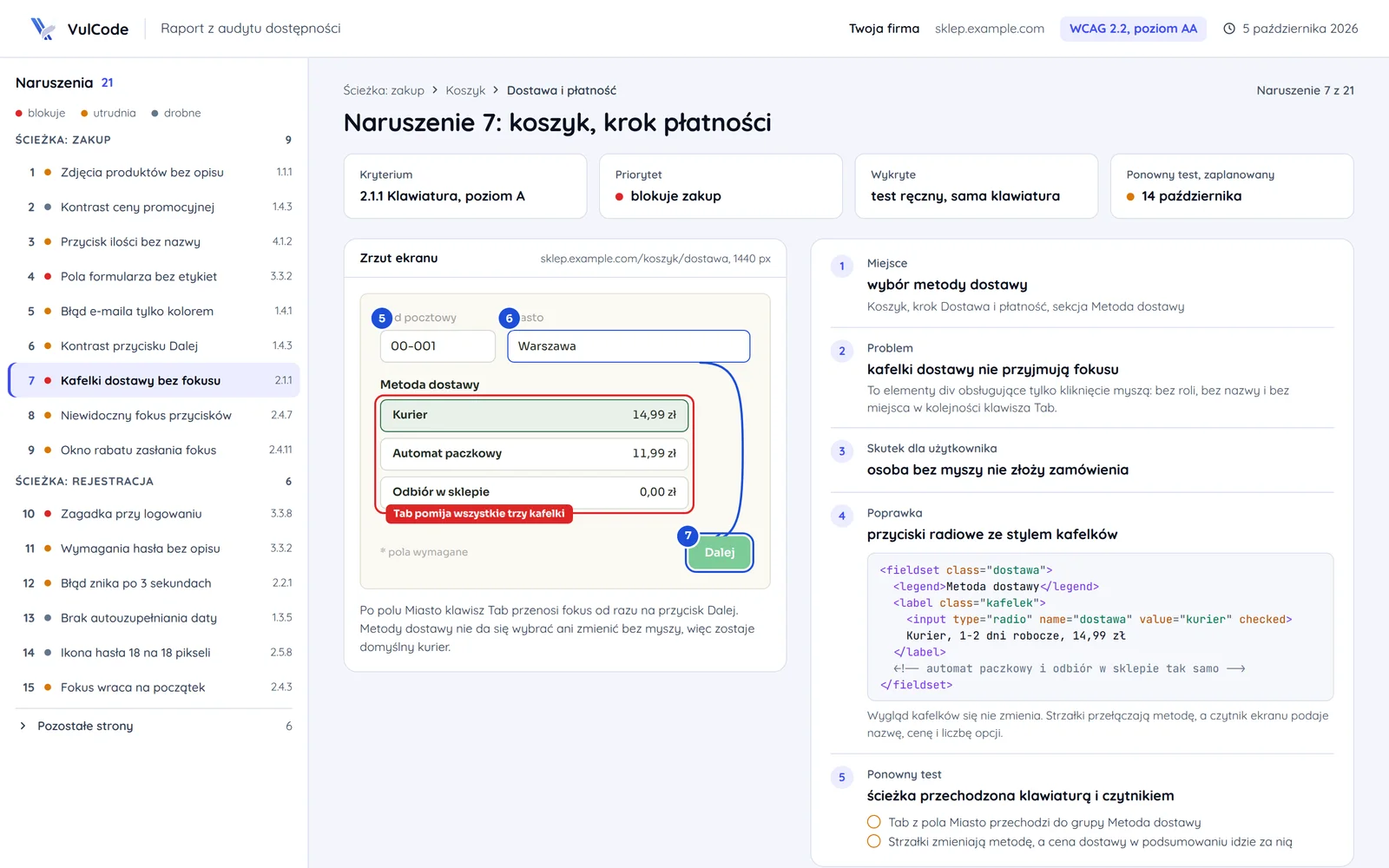This screenshot has height=868, width=1389.
Task: Select violation Brak autouzupełniania daty
Action: pyautogui.click(x=155, y=618)
